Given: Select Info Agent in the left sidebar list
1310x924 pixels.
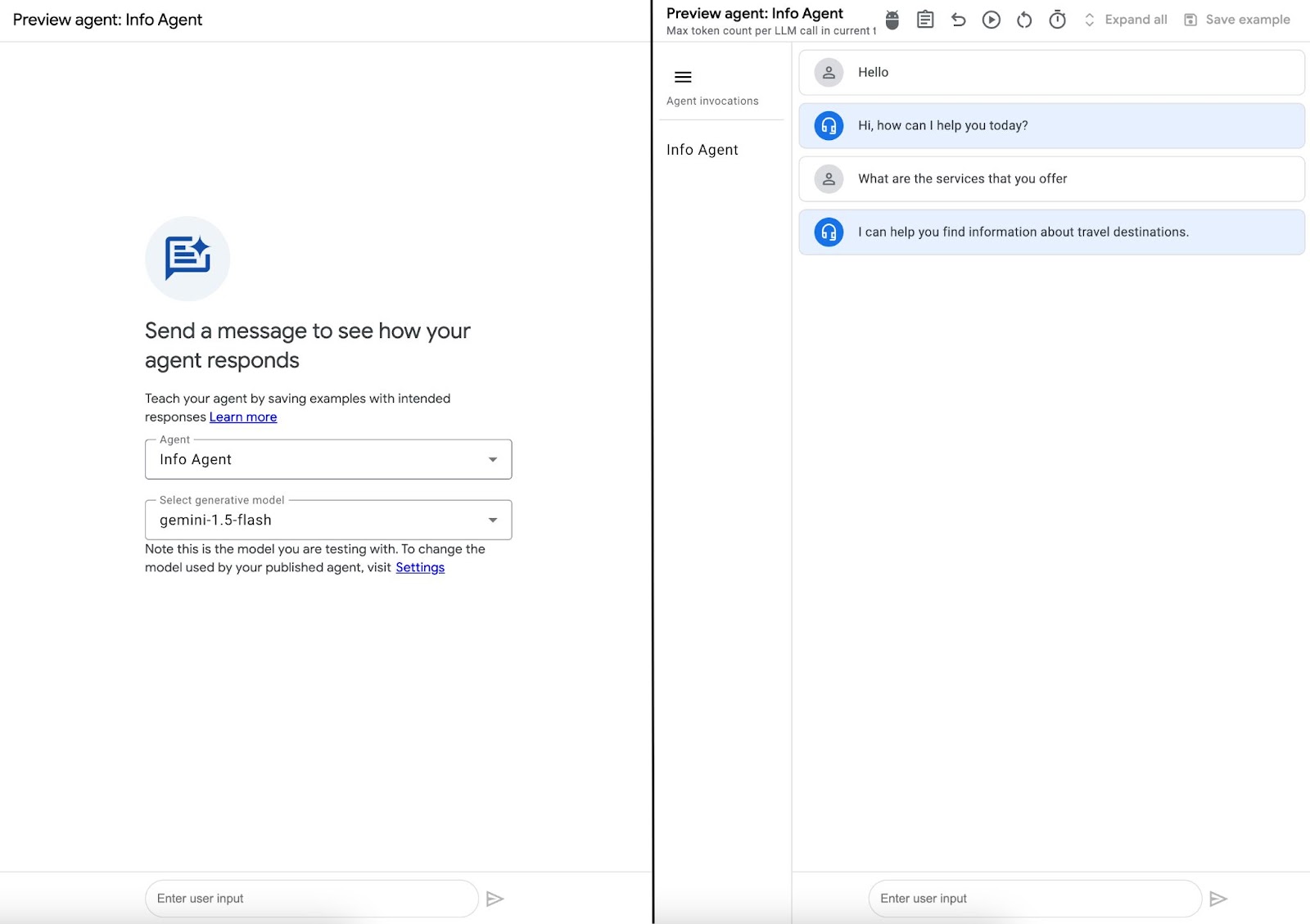Looking at the screenshot, I should (x=702, y=150).
